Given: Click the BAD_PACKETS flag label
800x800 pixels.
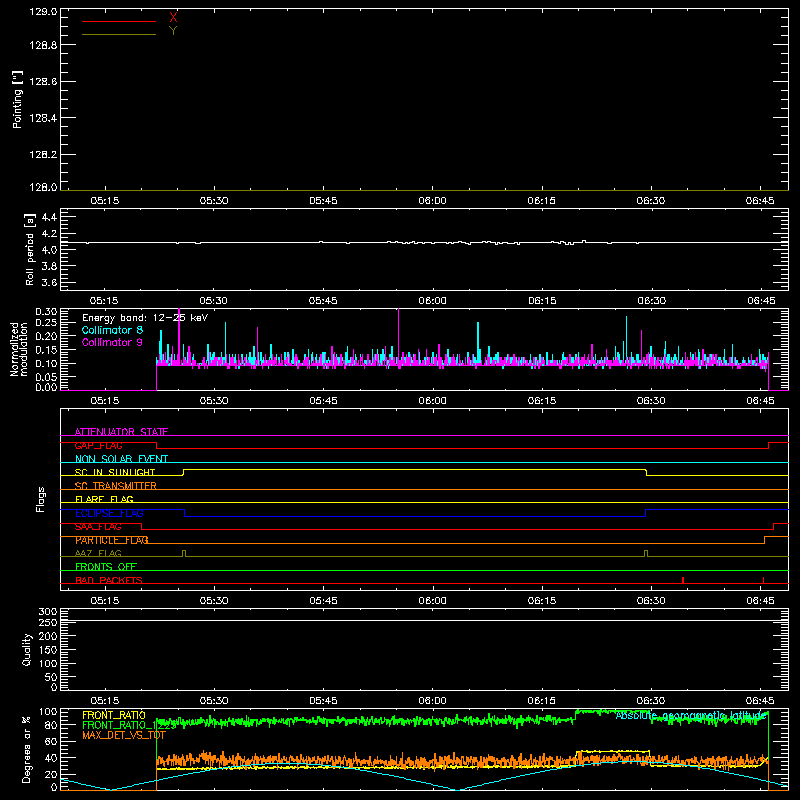Looking at the screenshot, I should [x=109, y=580].
